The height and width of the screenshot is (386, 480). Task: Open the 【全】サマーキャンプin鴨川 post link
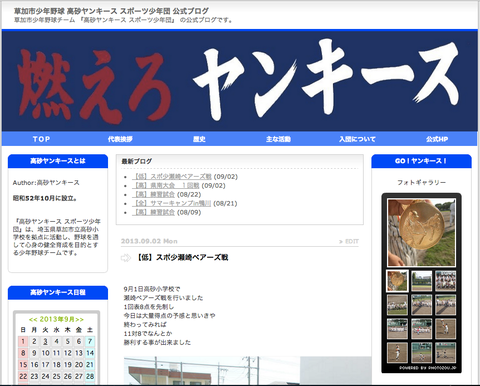171,204
